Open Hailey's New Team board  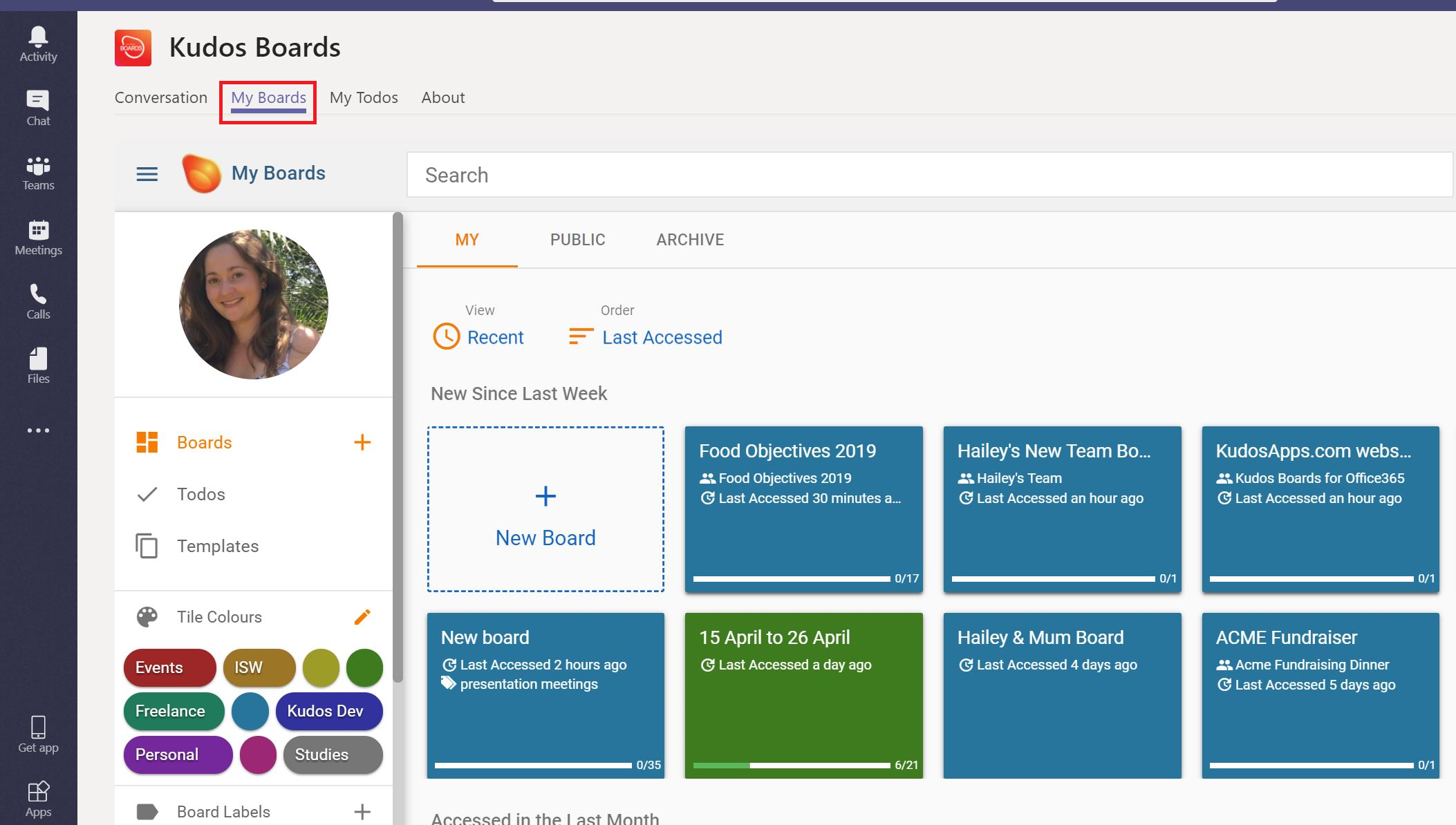click(x=1063, y=509)
